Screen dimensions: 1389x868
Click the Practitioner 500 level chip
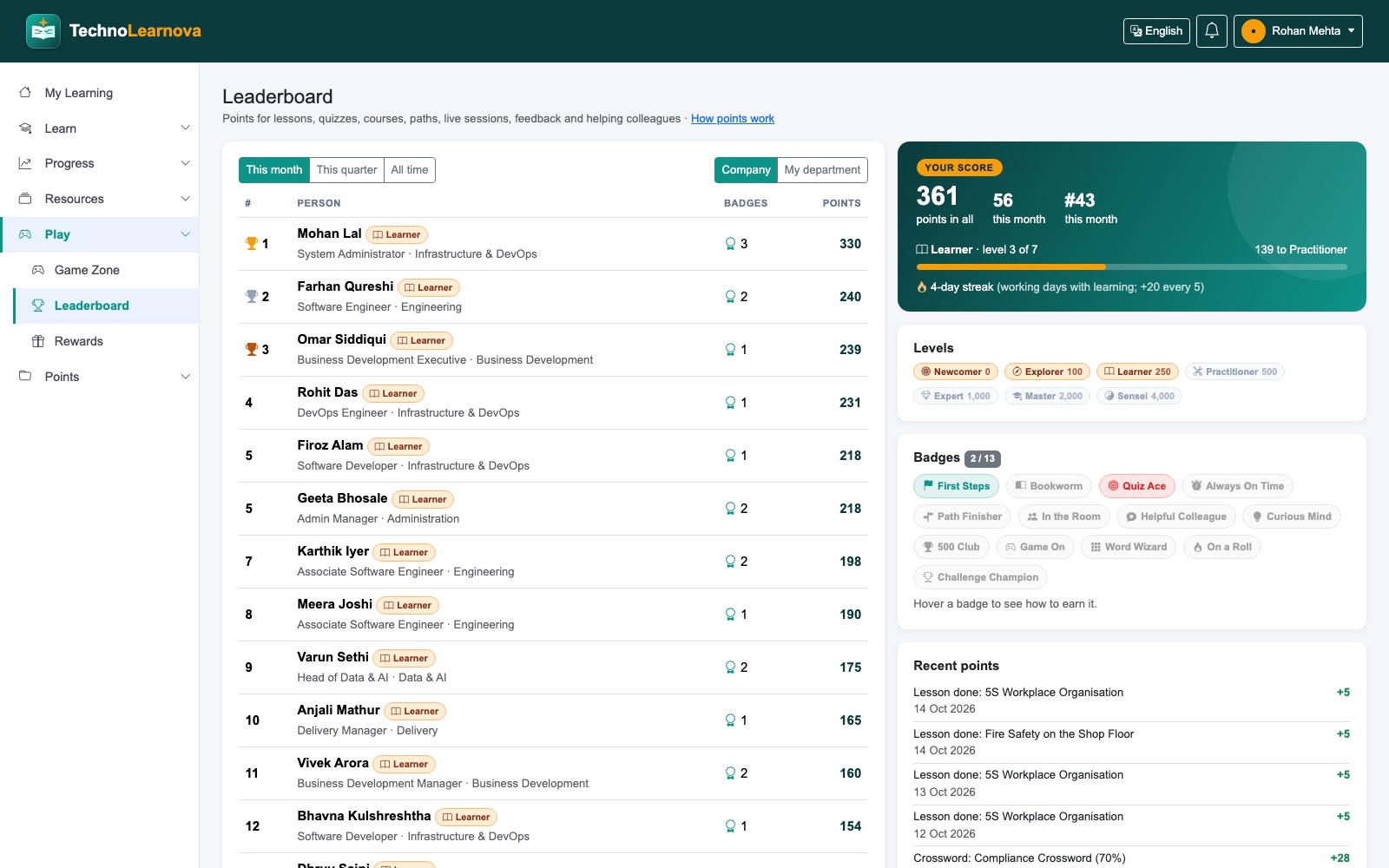point(1234,372)
